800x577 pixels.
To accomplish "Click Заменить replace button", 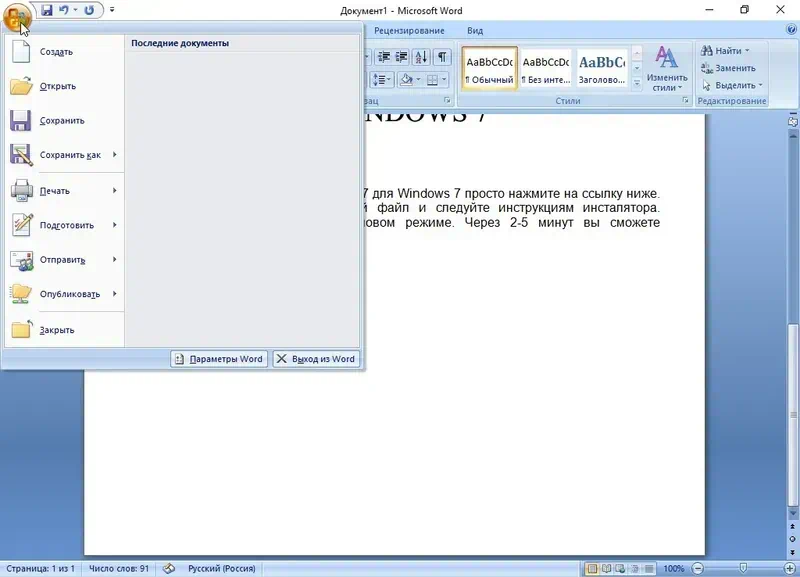I will point(728,68).
